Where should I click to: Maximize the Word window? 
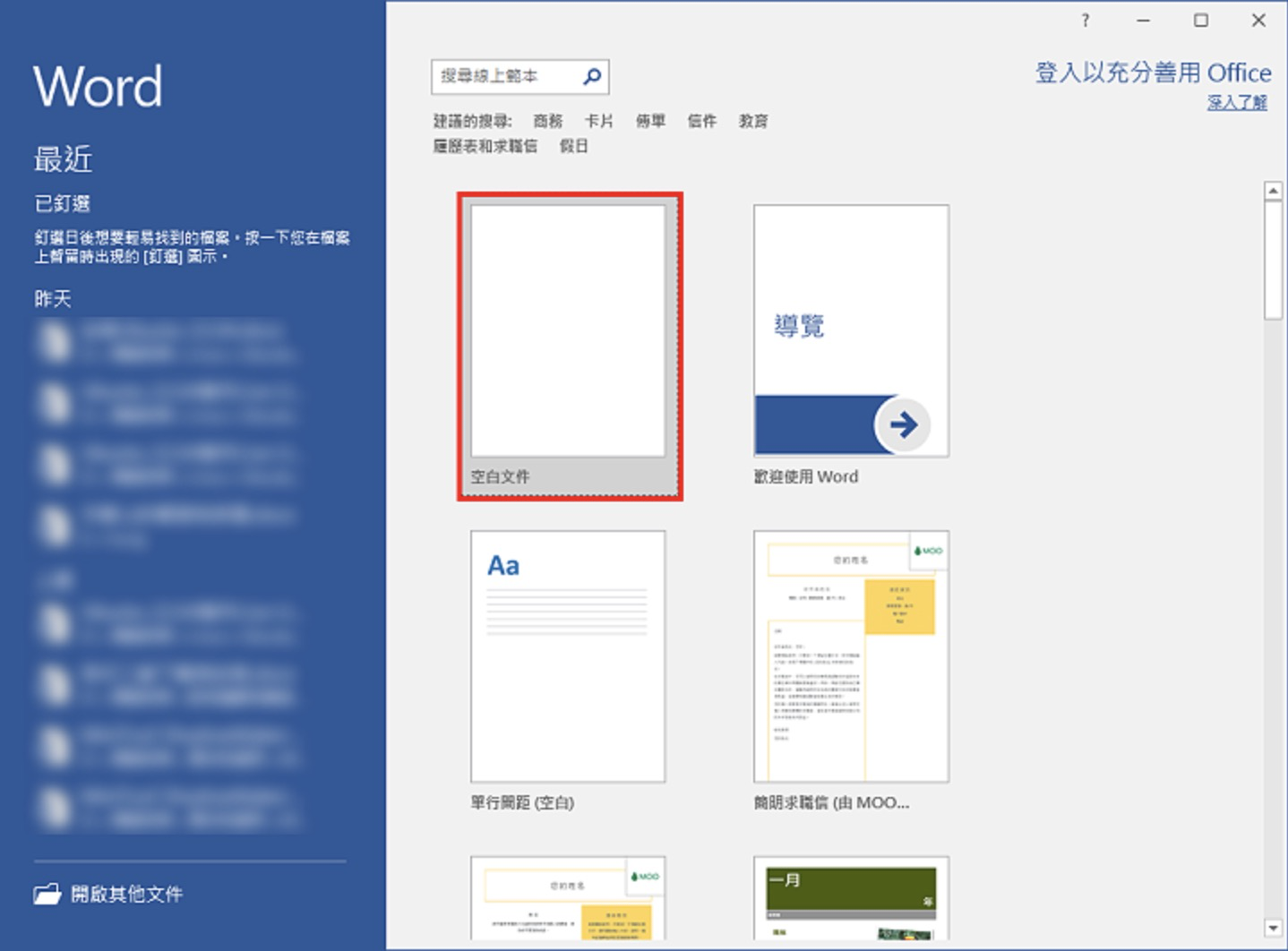[x=1201, y=21]
